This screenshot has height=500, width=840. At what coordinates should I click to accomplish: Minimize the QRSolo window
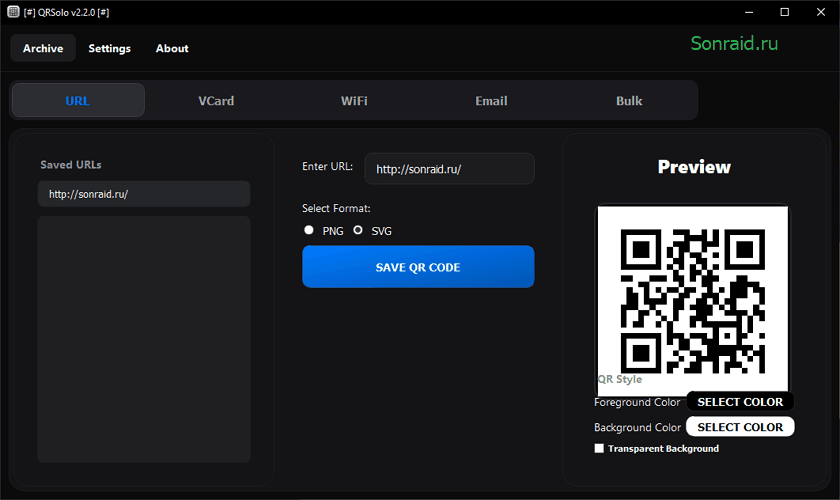[x=749, y=12]
